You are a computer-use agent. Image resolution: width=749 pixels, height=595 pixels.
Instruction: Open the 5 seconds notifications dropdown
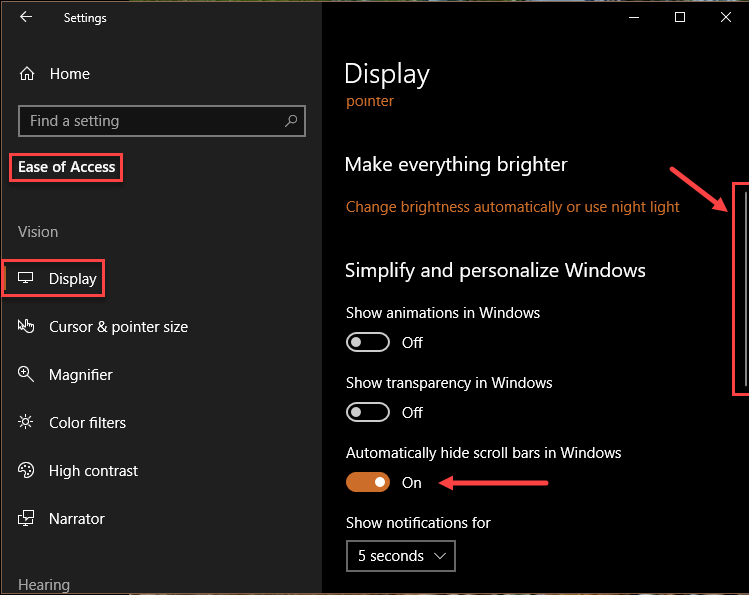tap(401, 556)
